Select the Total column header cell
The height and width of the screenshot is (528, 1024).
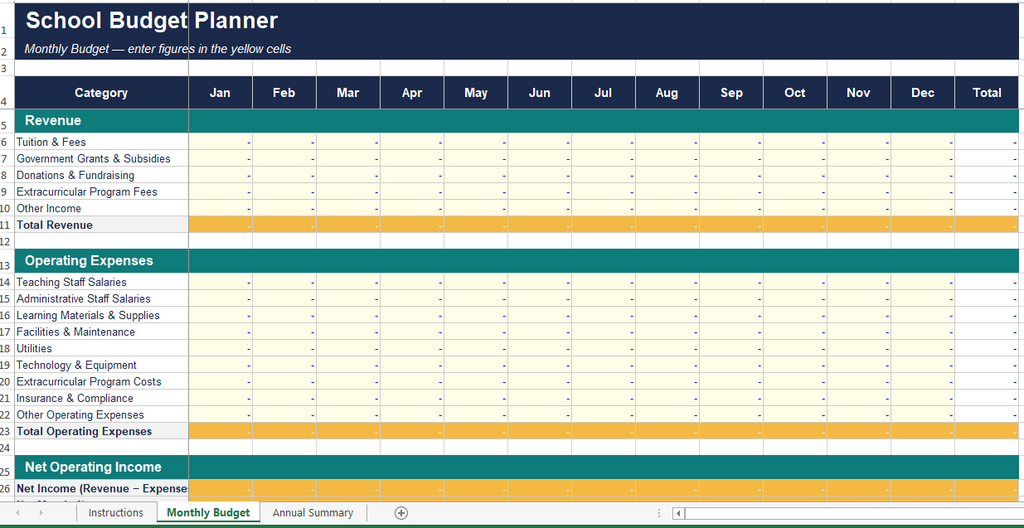pos(987,93)
